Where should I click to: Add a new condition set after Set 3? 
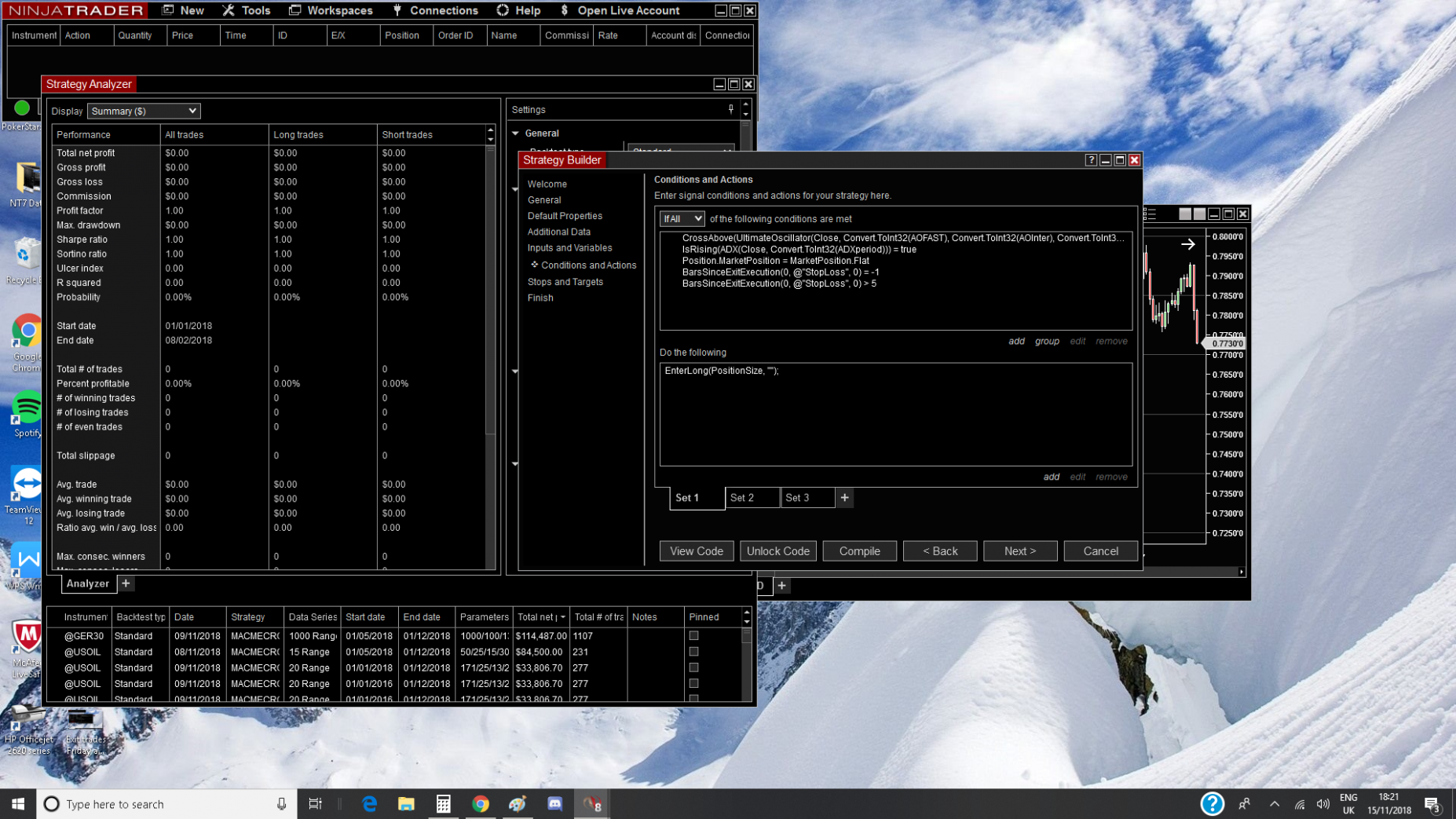pos(844,498)
